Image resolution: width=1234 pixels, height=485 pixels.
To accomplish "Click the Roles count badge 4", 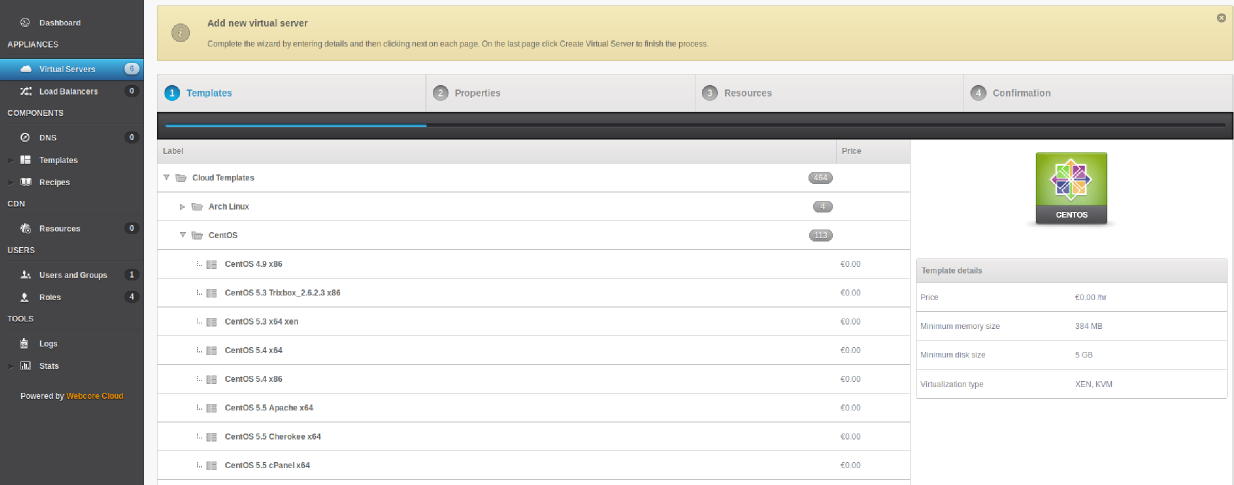I will tap(131, 297).
